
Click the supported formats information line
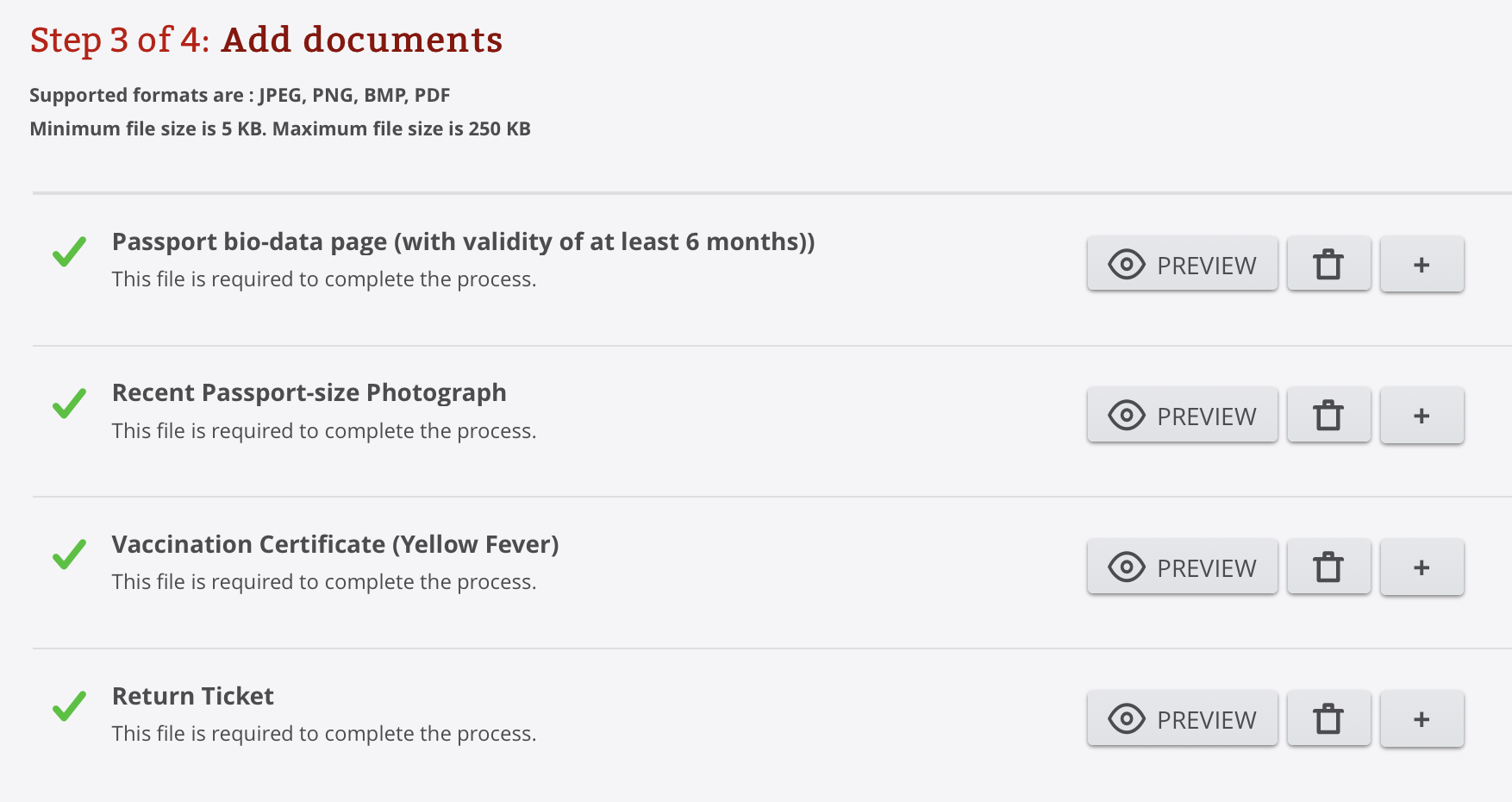click(x=240, y=95)
